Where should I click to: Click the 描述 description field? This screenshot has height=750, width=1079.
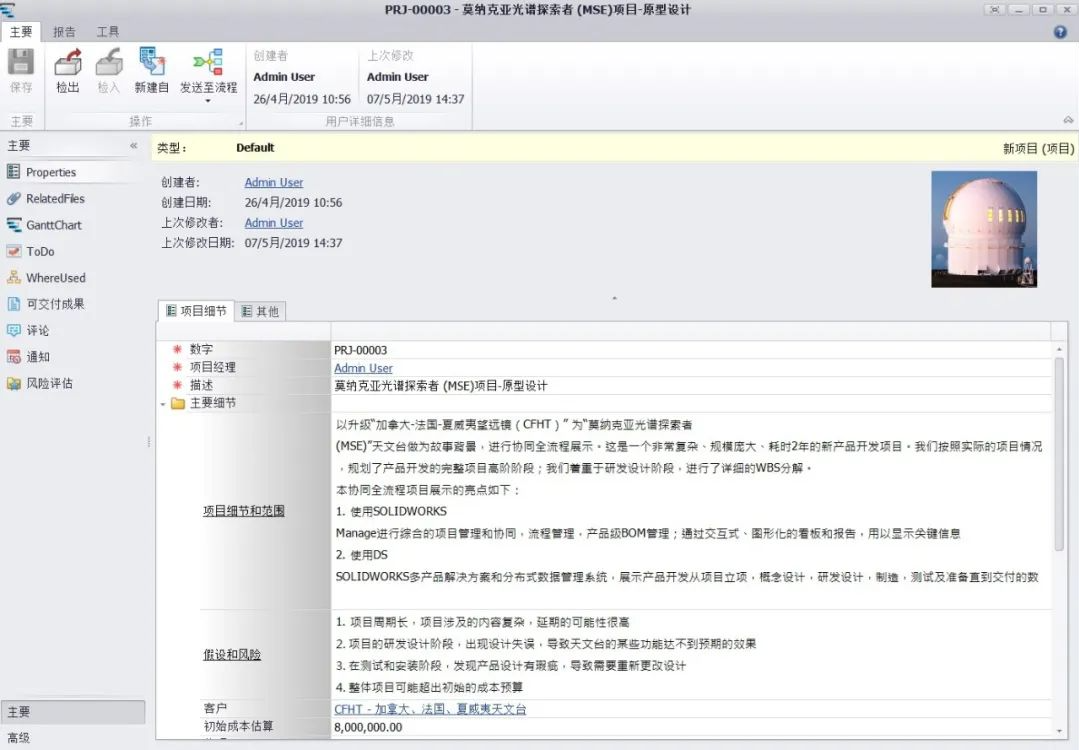tap(692, 386)
